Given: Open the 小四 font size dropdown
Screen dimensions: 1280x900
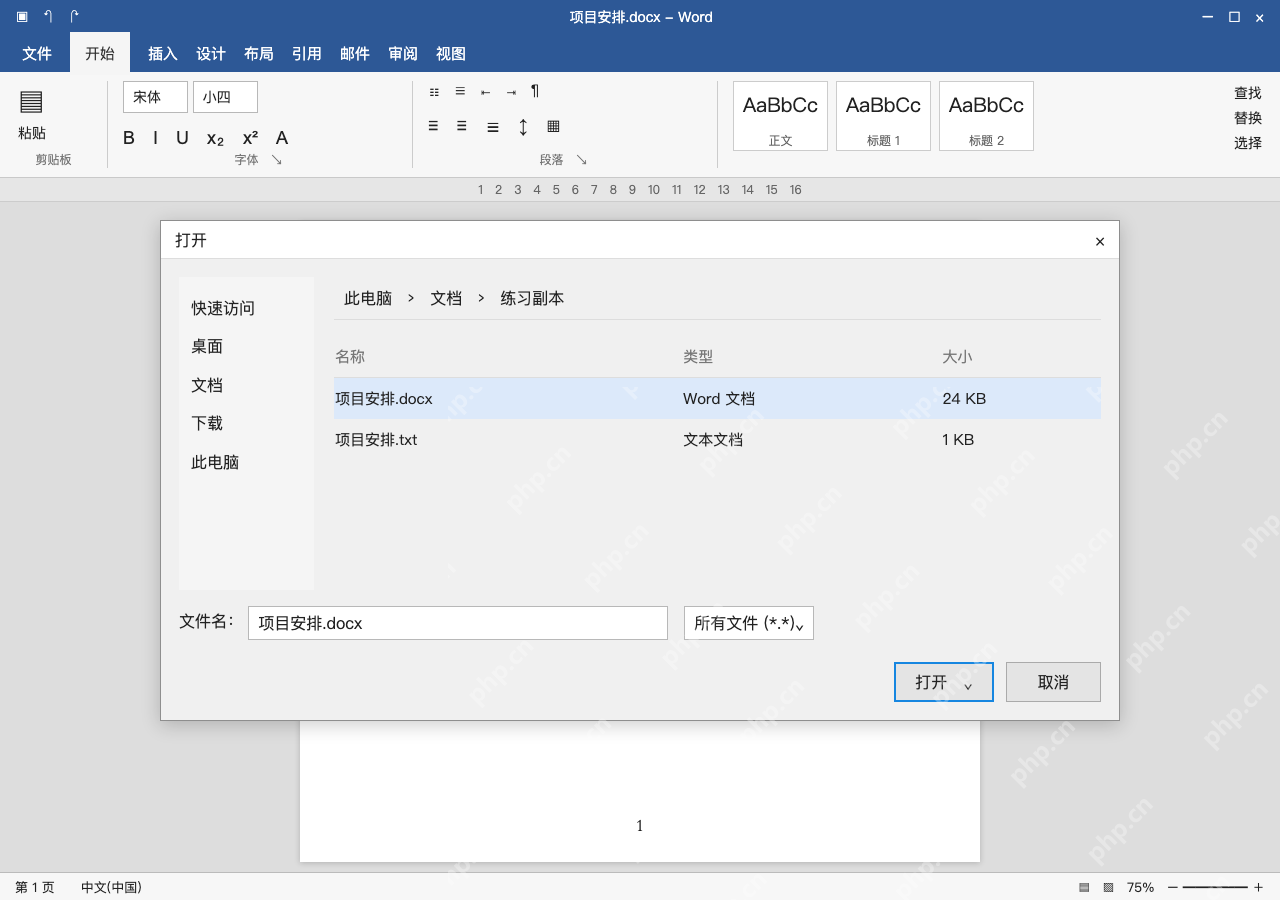Looking at the screenshot, I should coord(225,97).
